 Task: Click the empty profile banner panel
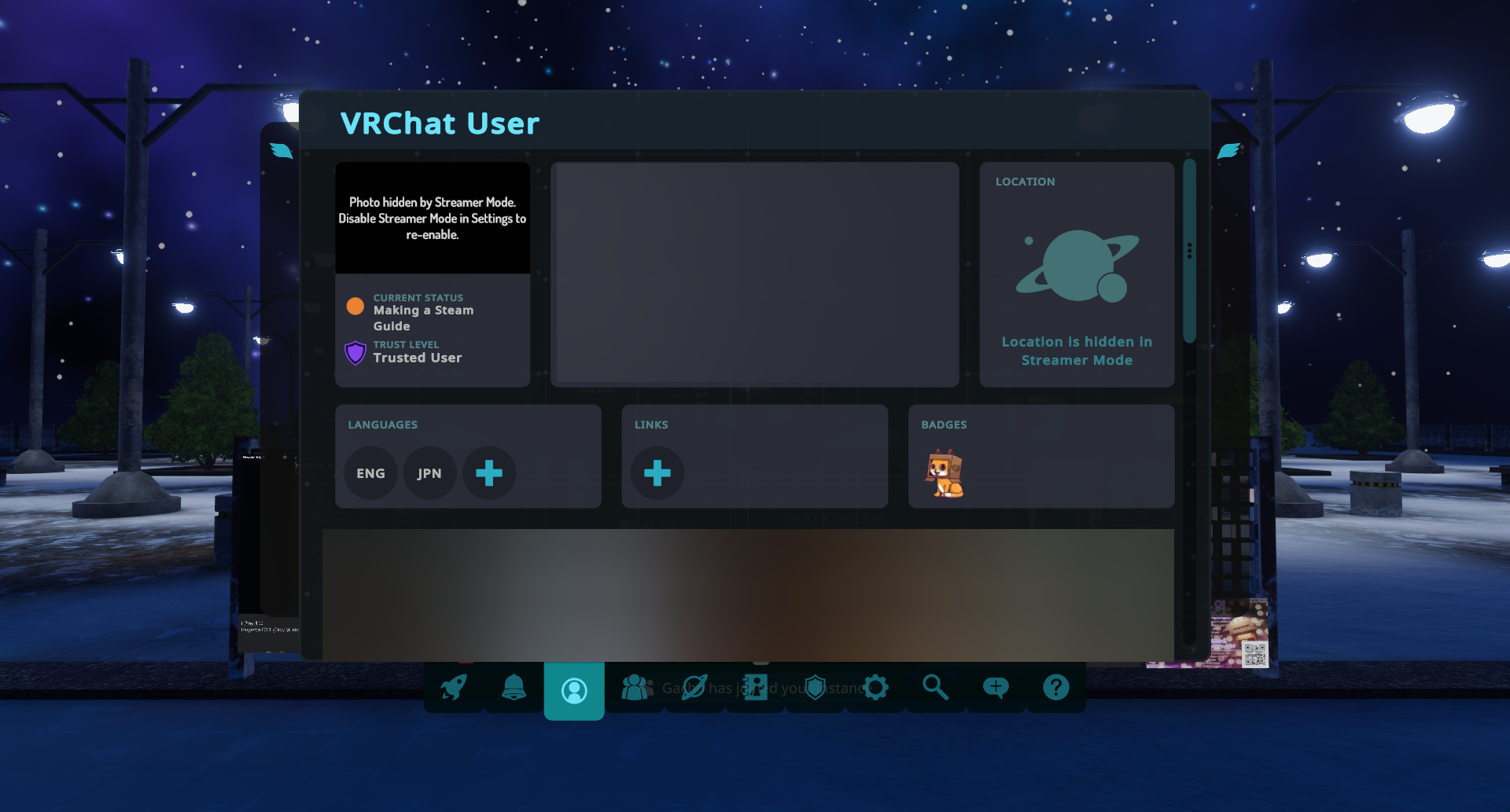(x=755, y=274)
